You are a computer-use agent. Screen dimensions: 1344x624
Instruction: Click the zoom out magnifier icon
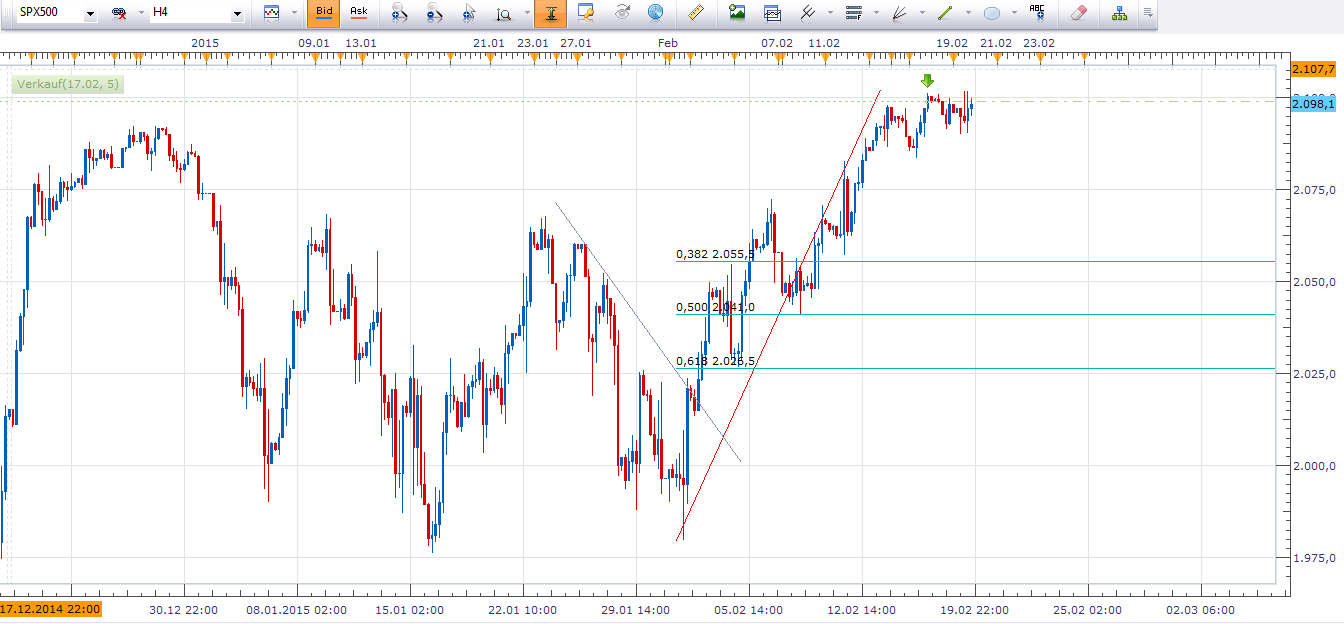[434, 13]
